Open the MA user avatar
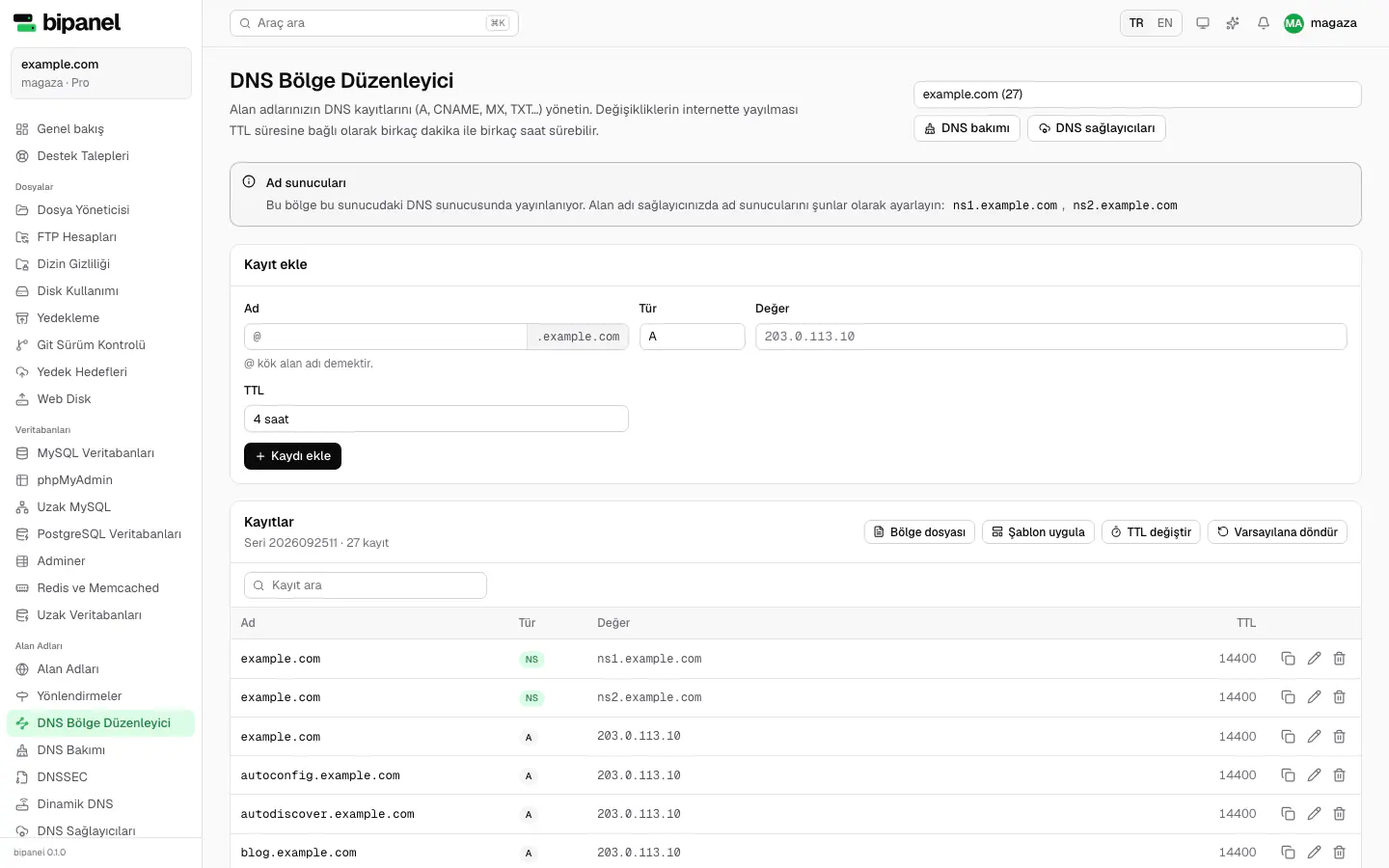Image resolution: width=1389 pixels, height=868 pixels. 1294,23
